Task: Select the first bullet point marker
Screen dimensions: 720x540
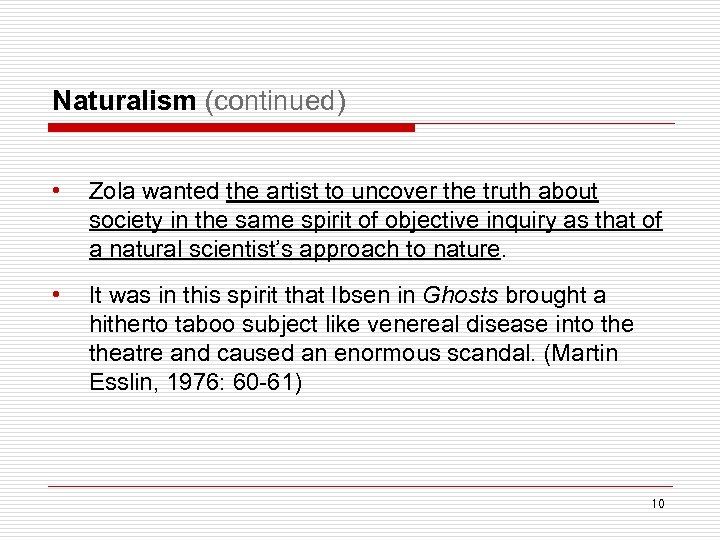Action: click(x=61, y=191)
